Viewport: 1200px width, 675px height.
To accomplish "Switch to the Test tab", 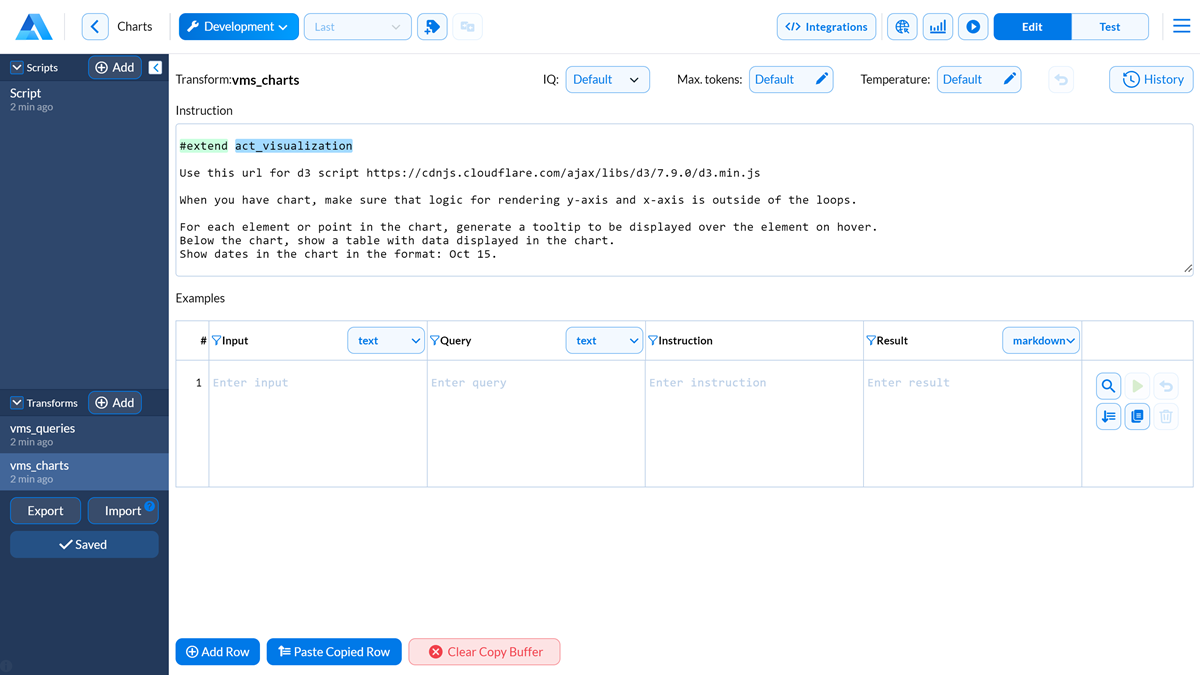I will pyautogui.click(x=1109, y=27).
